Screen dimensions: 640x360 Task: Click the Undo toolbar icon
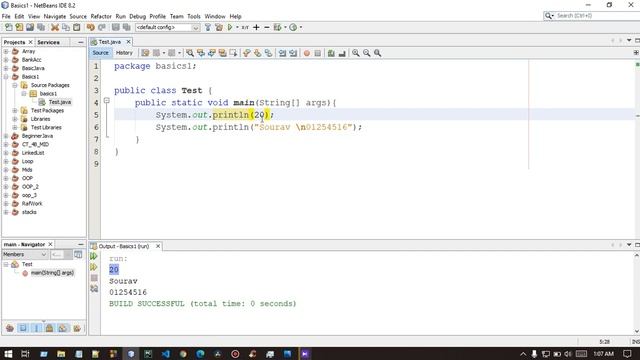click(91, 27)
